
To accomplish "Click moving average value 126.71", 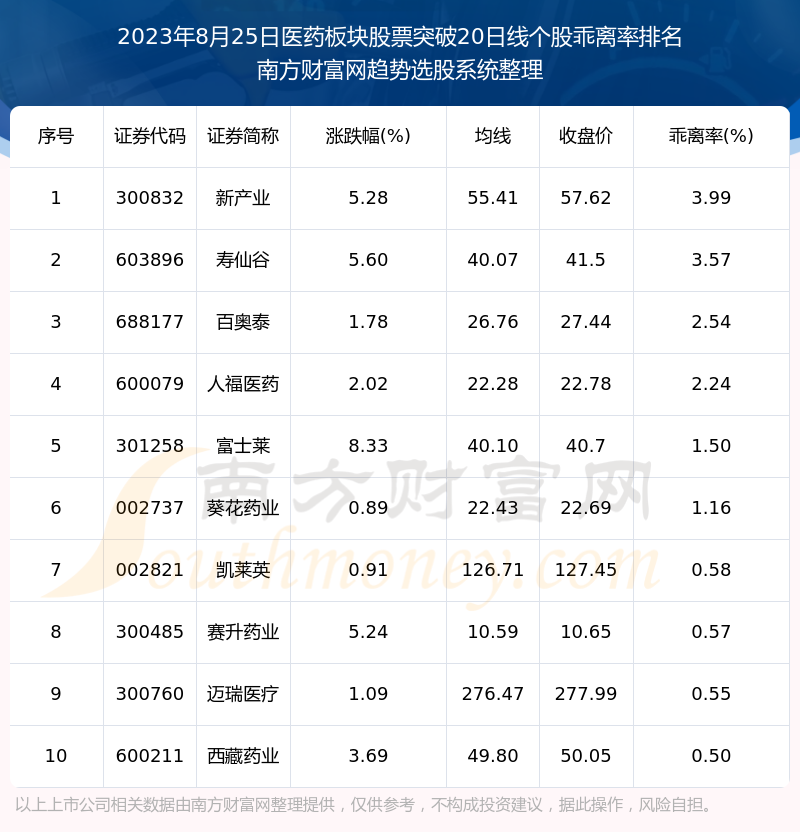I will (x=493, y=570).
